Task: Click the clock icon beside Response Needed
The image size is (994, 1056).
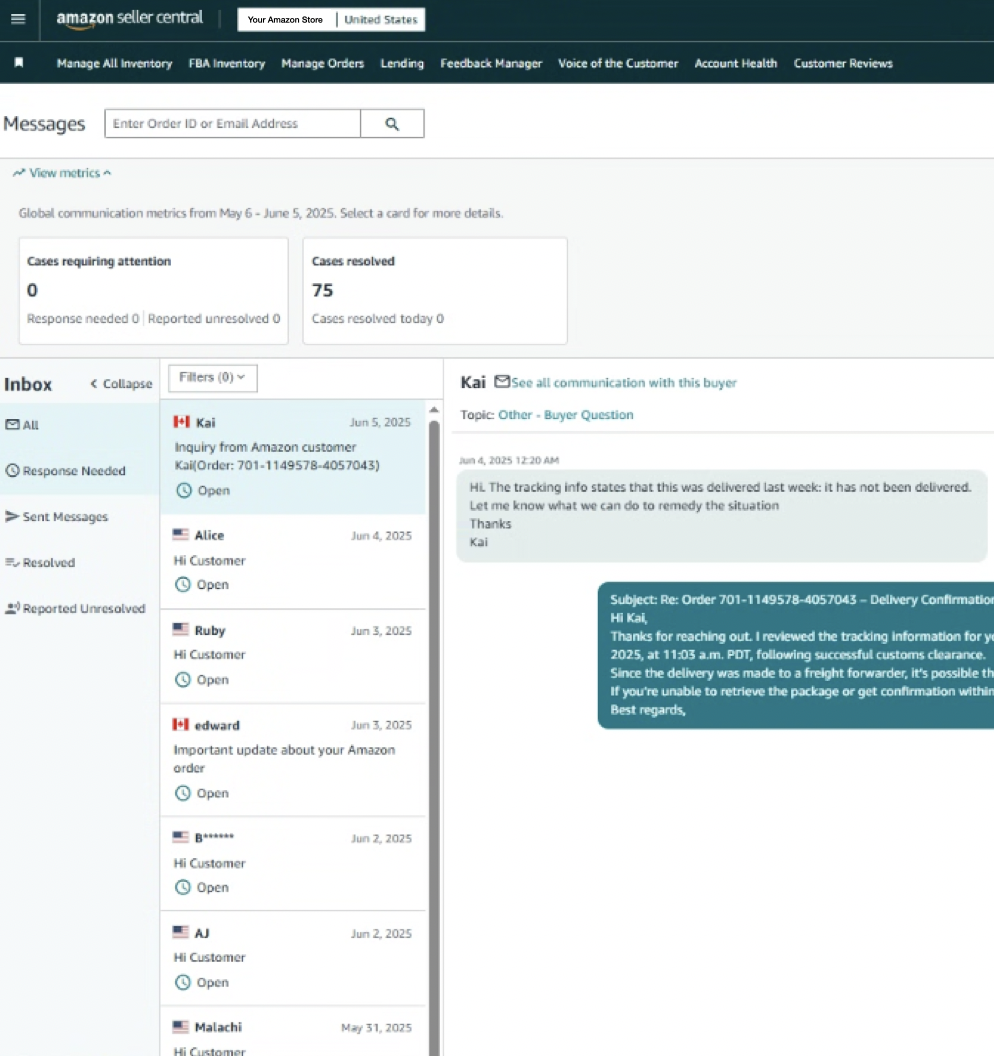Action: point(12,470)
